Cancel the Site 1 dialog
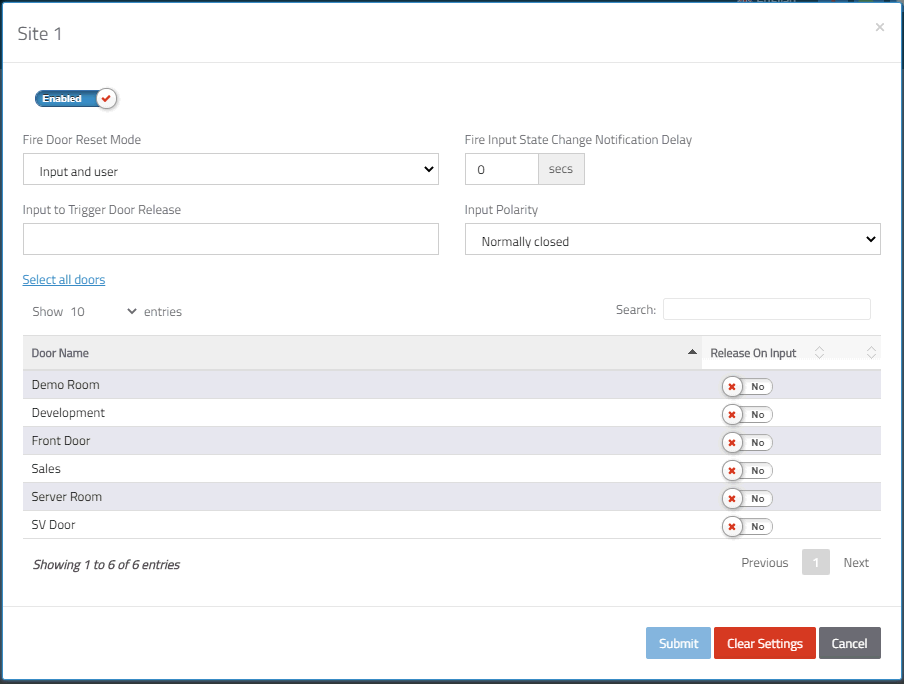This screenshot has width=904, height=684. coord(850,643)
